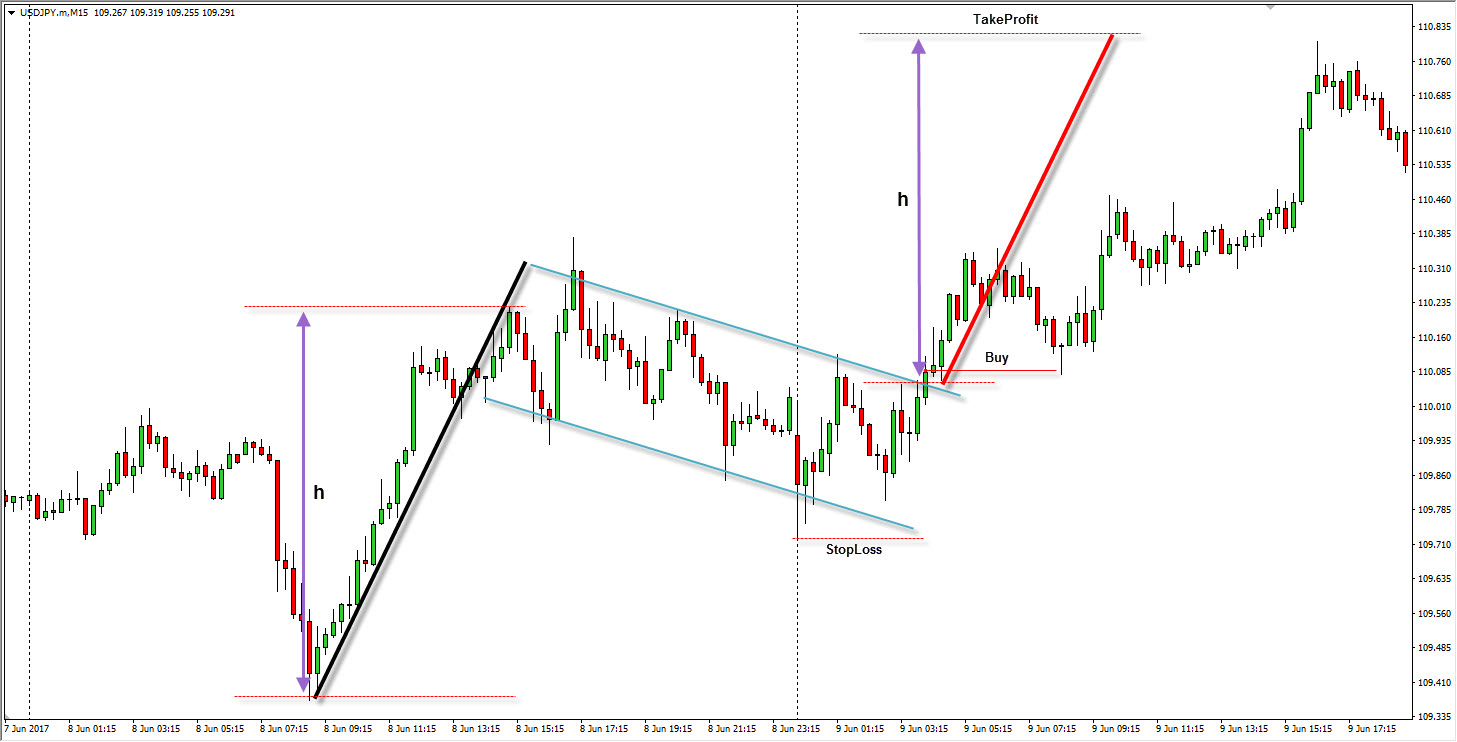Click the 109.785 price axis label
Image resolution: width=1457 pixels, height=742 pixels.
tap(1434, 510)
